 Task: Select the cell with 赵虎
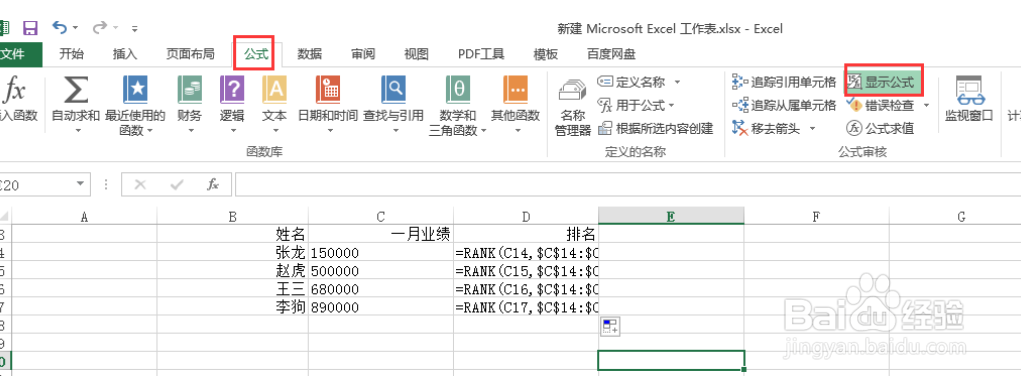point(232,271)
